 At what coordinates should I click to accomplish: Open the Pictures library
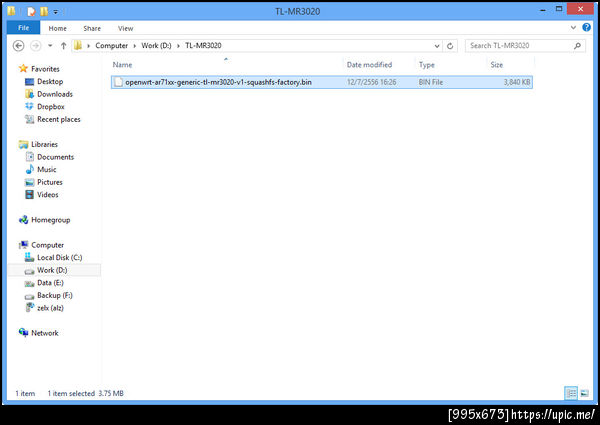[50, 182]
